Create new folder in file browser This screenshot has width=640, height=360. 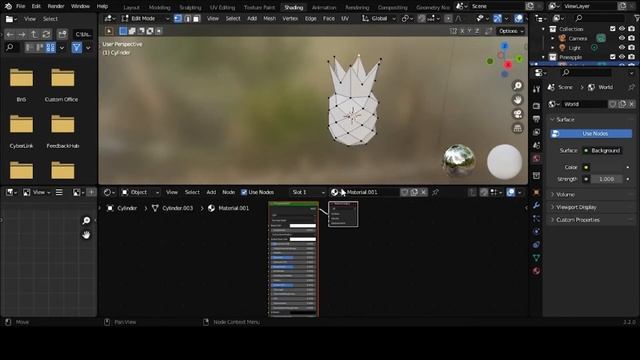pyautogui.click(x=62, y=34)
